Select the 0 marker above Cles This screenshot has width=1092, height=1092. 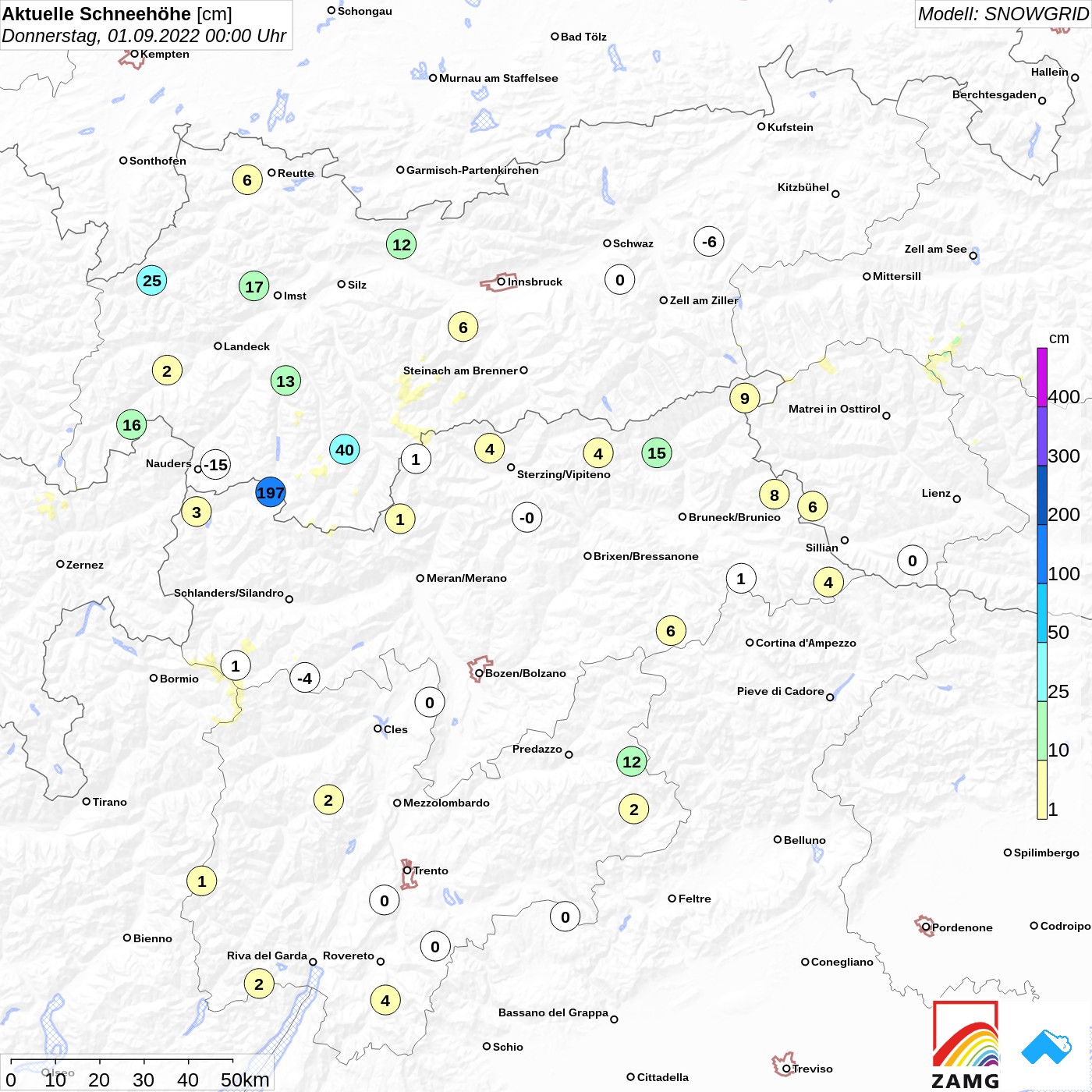(430, 702)
